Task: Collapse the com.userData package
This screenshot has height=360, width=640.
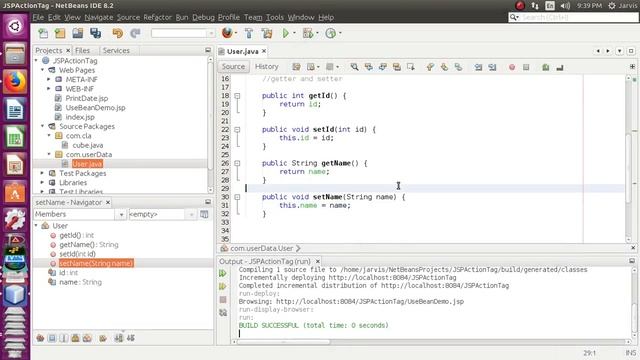Action: coord(49,154)
